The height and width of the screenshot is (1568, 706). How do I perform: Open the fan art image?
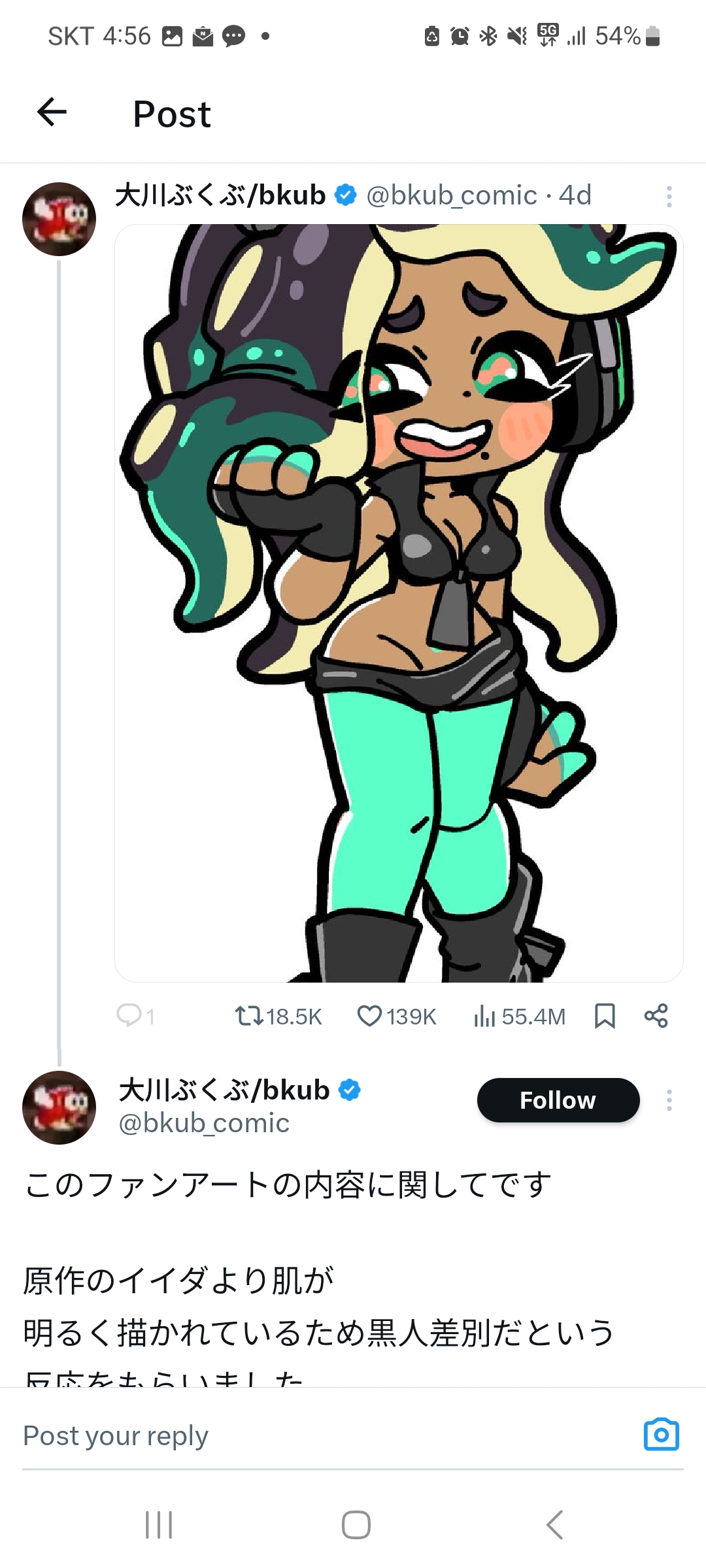(x=399, y=602)
